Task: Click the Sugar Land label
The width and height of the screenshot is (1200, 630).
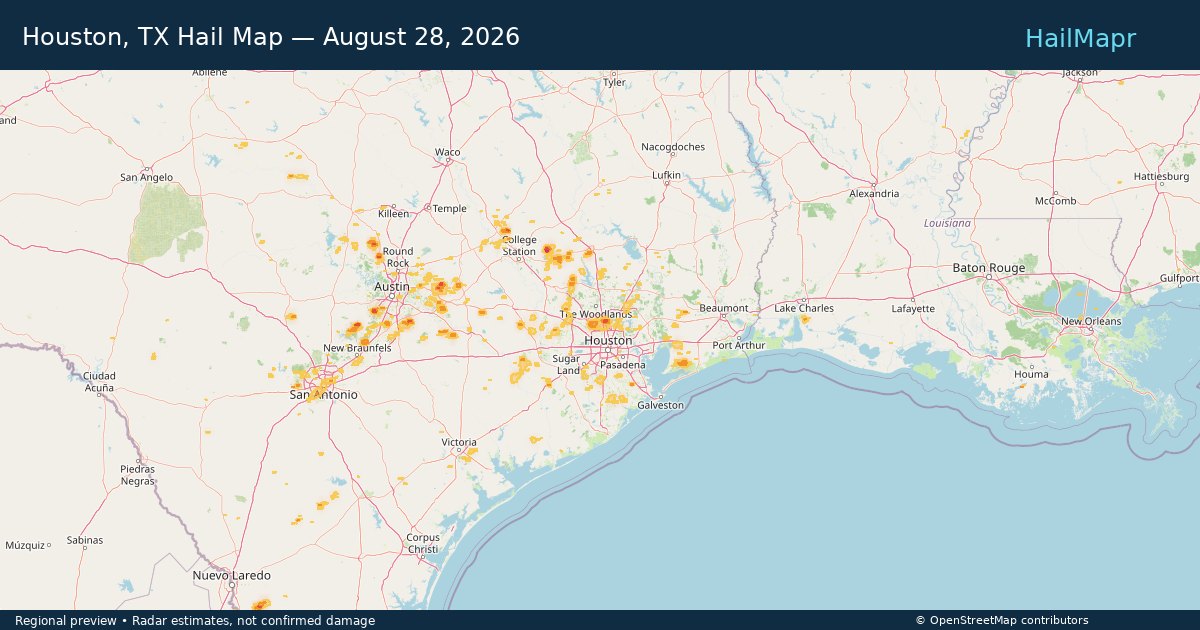Action: coord(567,364)
